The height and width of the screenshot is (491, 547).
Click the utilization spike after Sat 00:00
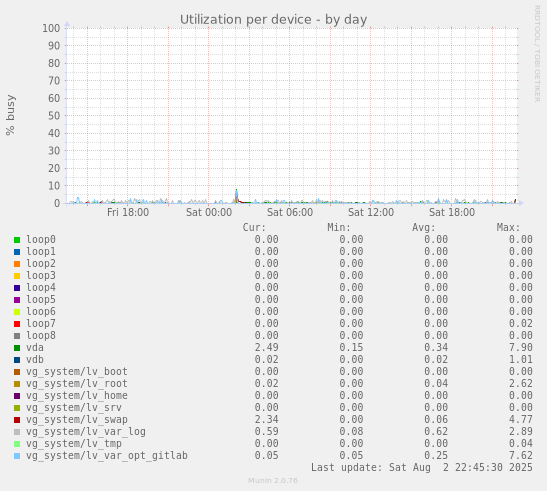click(x=237, y=196)
